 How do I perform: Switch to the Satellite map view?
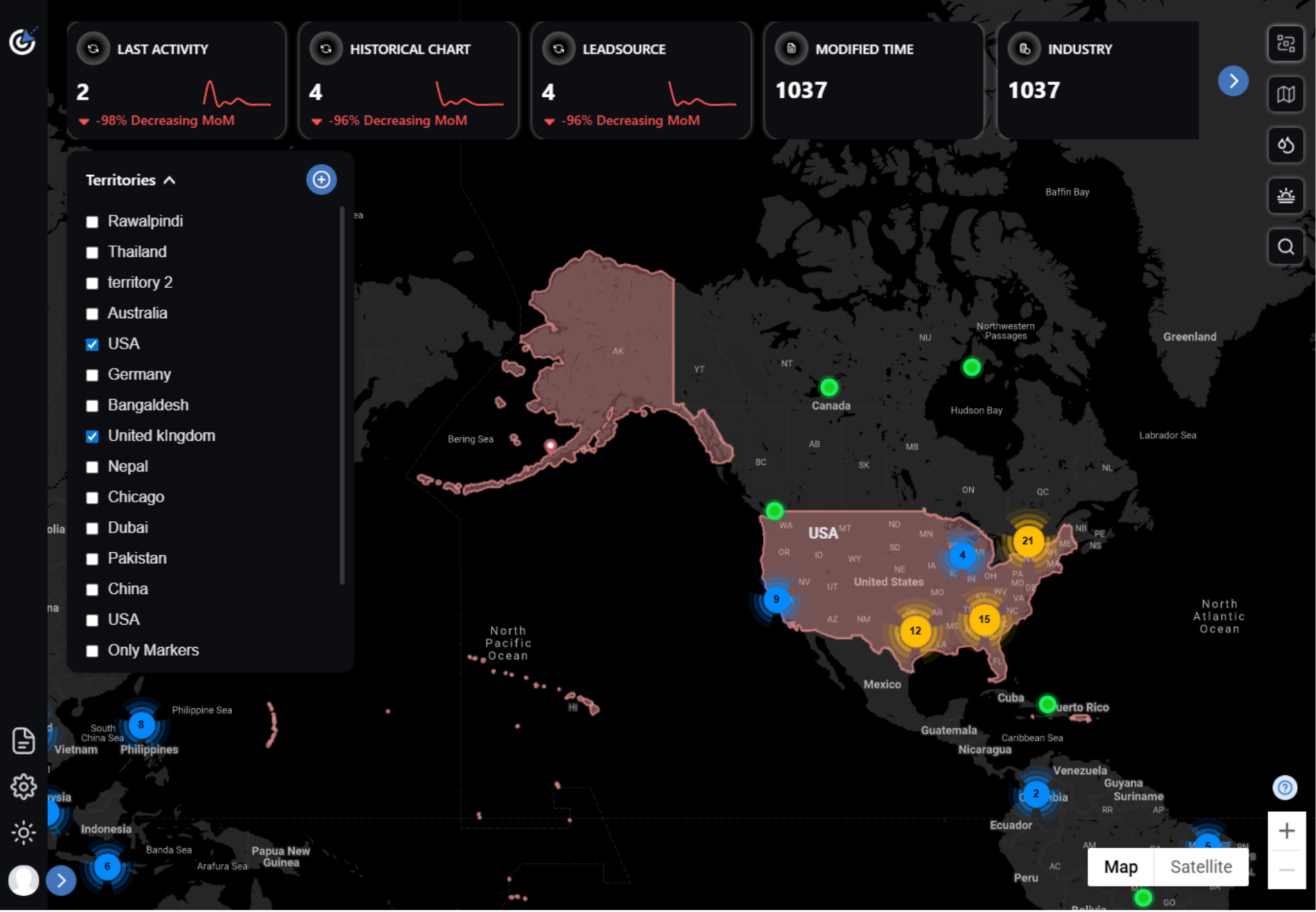(x=1200, y=867)
